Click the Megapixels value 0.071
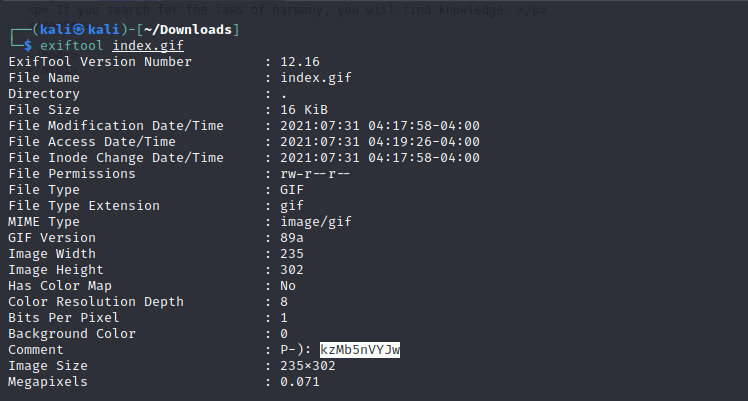Image resolution: width=748 pixels, height=401 pixels. click(300, 382)
